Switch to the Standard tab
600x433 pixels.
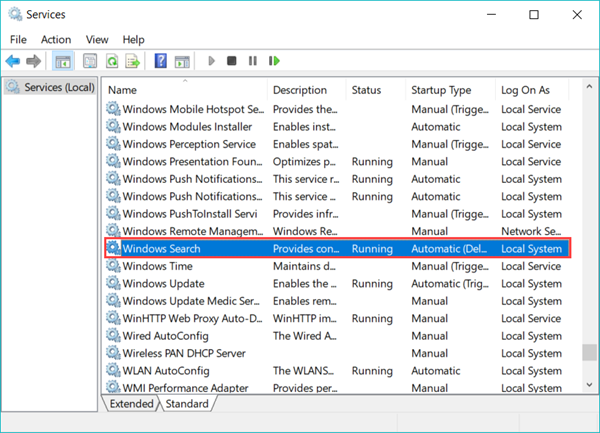(187, 404)
